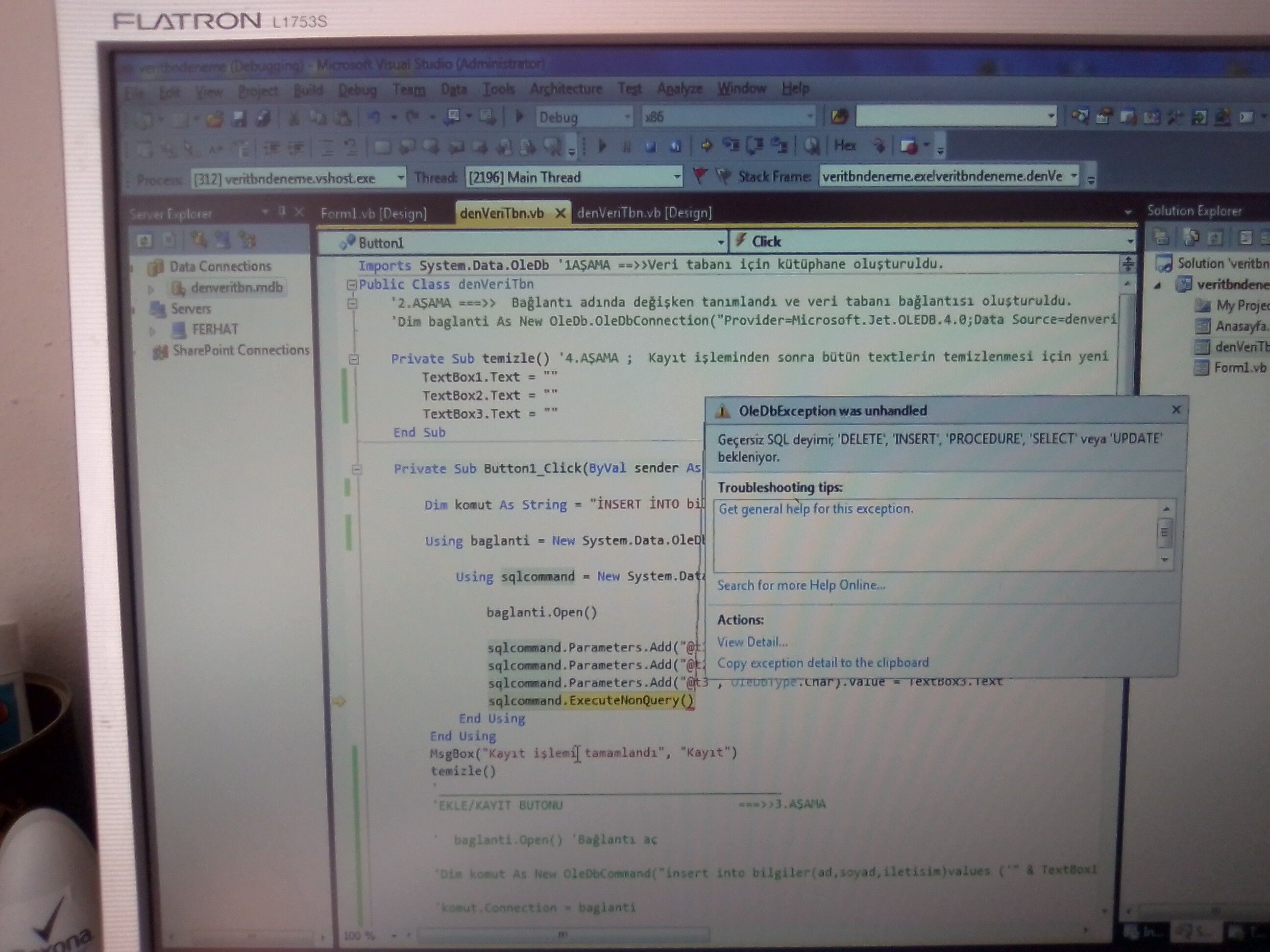1270x952 pixels.
Task: Click the Stop Debugging square icon
Action: click(x=651, y=147)
